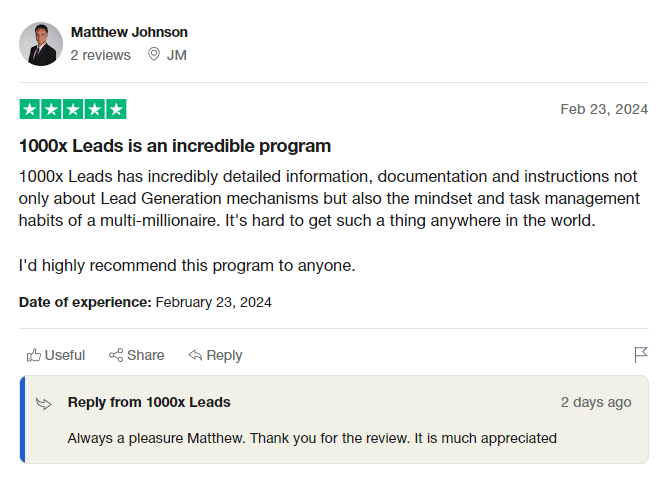The image size is (667, 483).
Task: Open Matthew Johnson's profile picture
Action: tap(40, 44)
